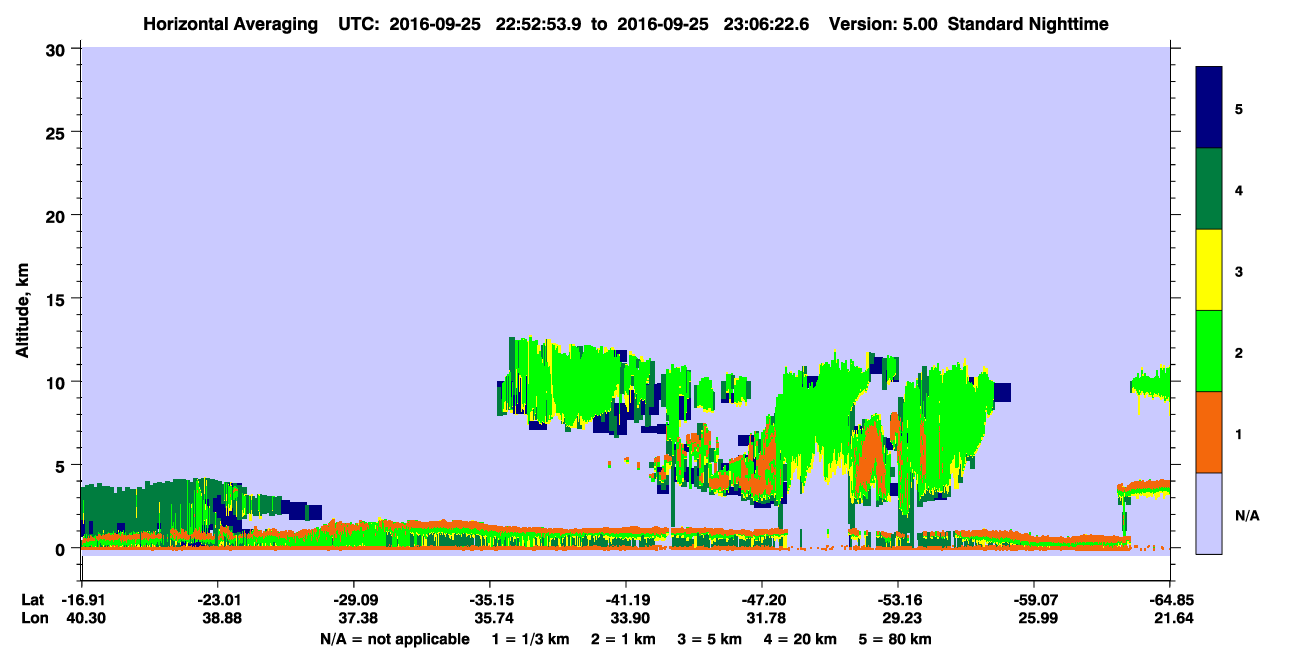Click the 'Standard Nighttime' text
Screen dimensions: 1300x667
pos(1028,24)
